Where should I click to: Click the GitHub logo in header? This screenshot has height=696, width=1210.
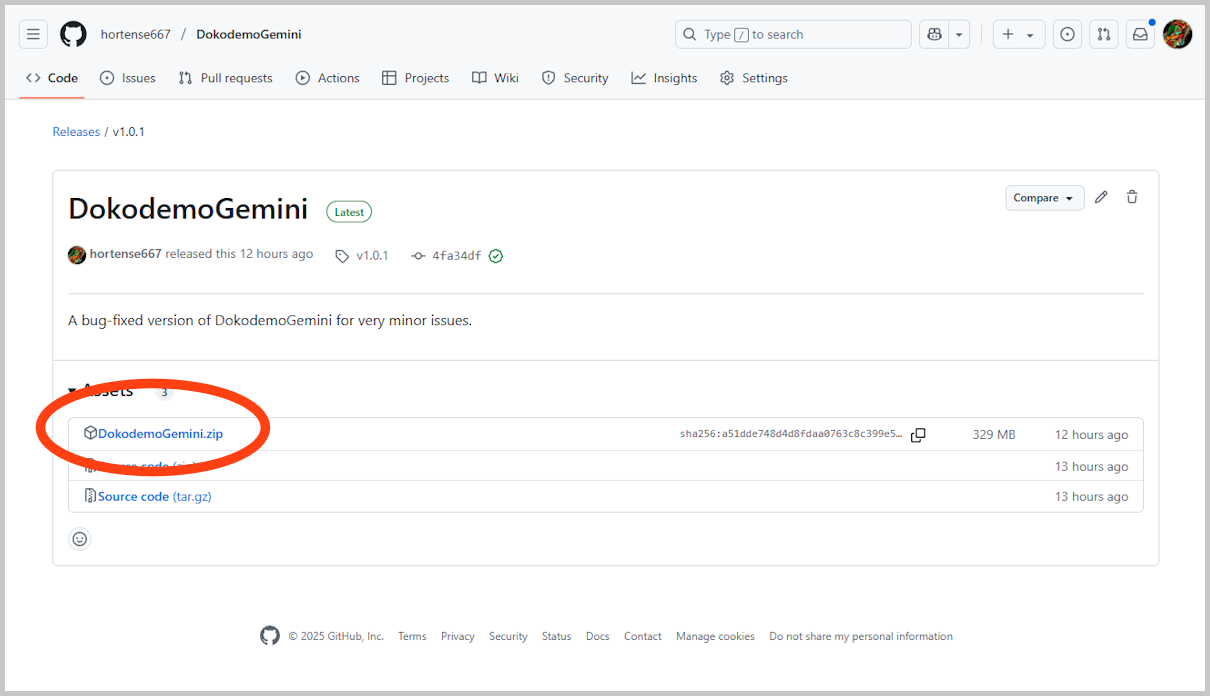pyautogui.click(x=73, y=34)
